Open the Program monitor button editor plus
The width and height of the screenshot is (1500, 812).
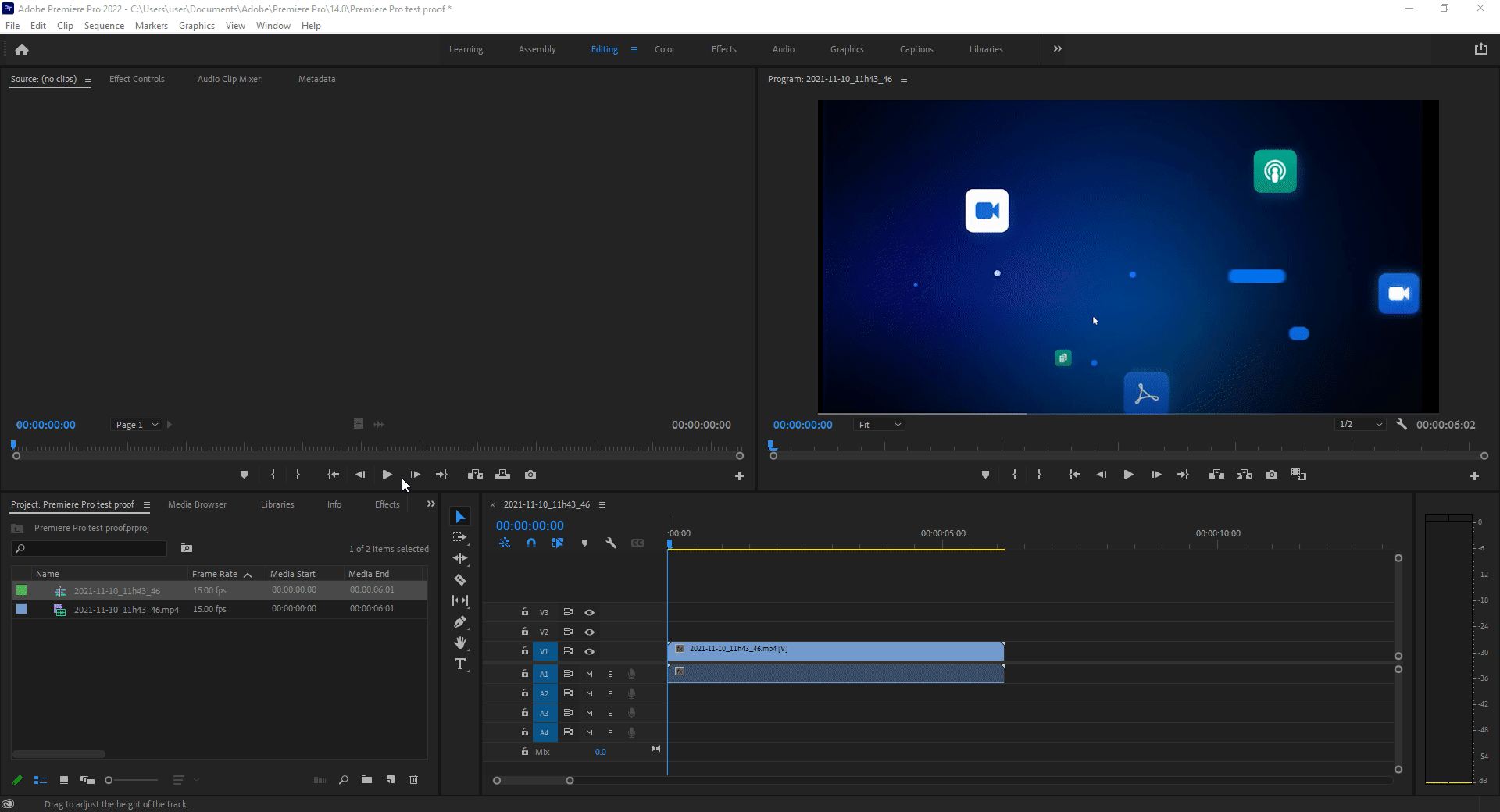pyautogui.click(x=1474, y=475)
